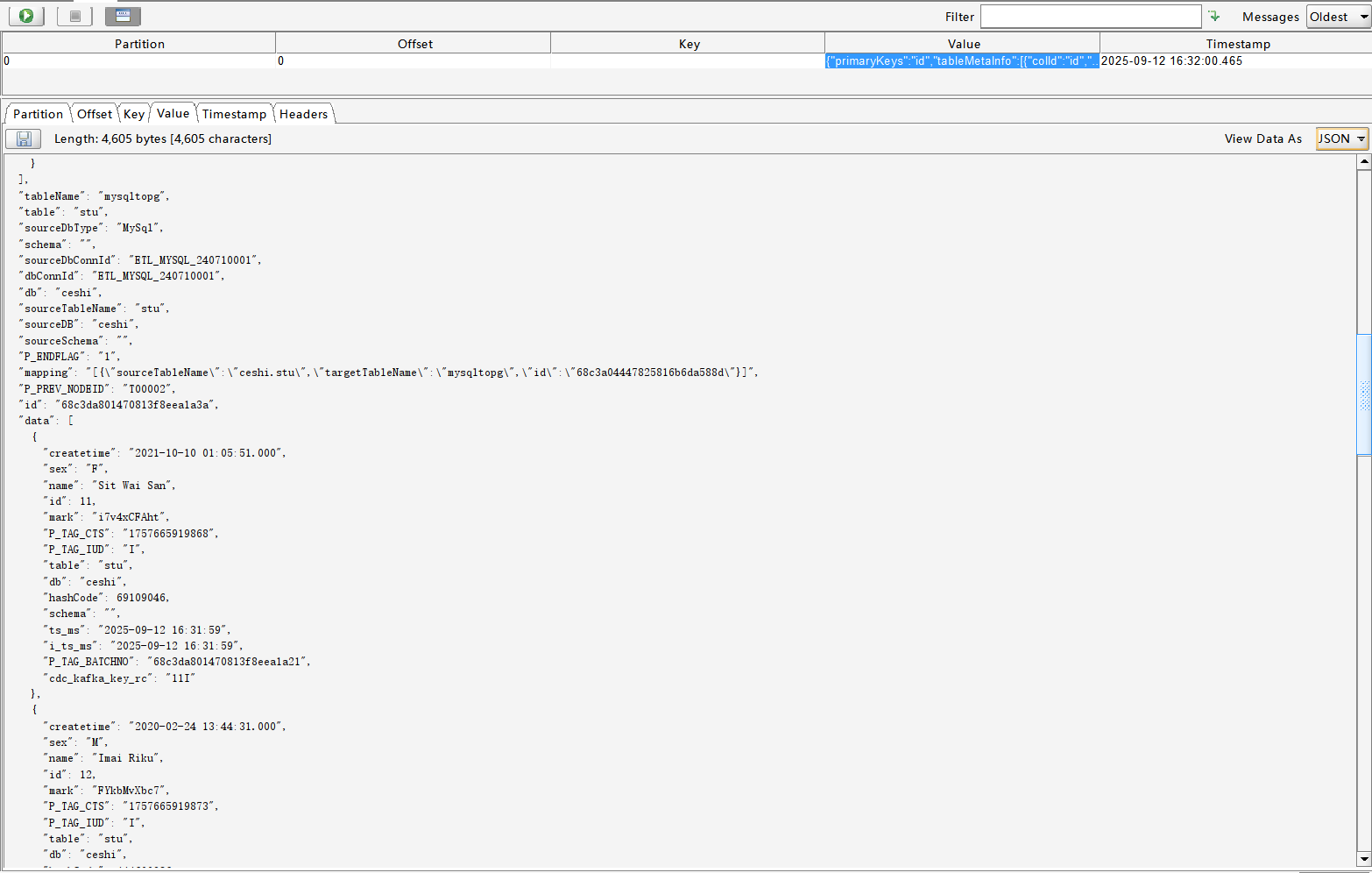
Task: Click the "P_PREV_NODEID": "T00002" line
Action: coord(97,388)
